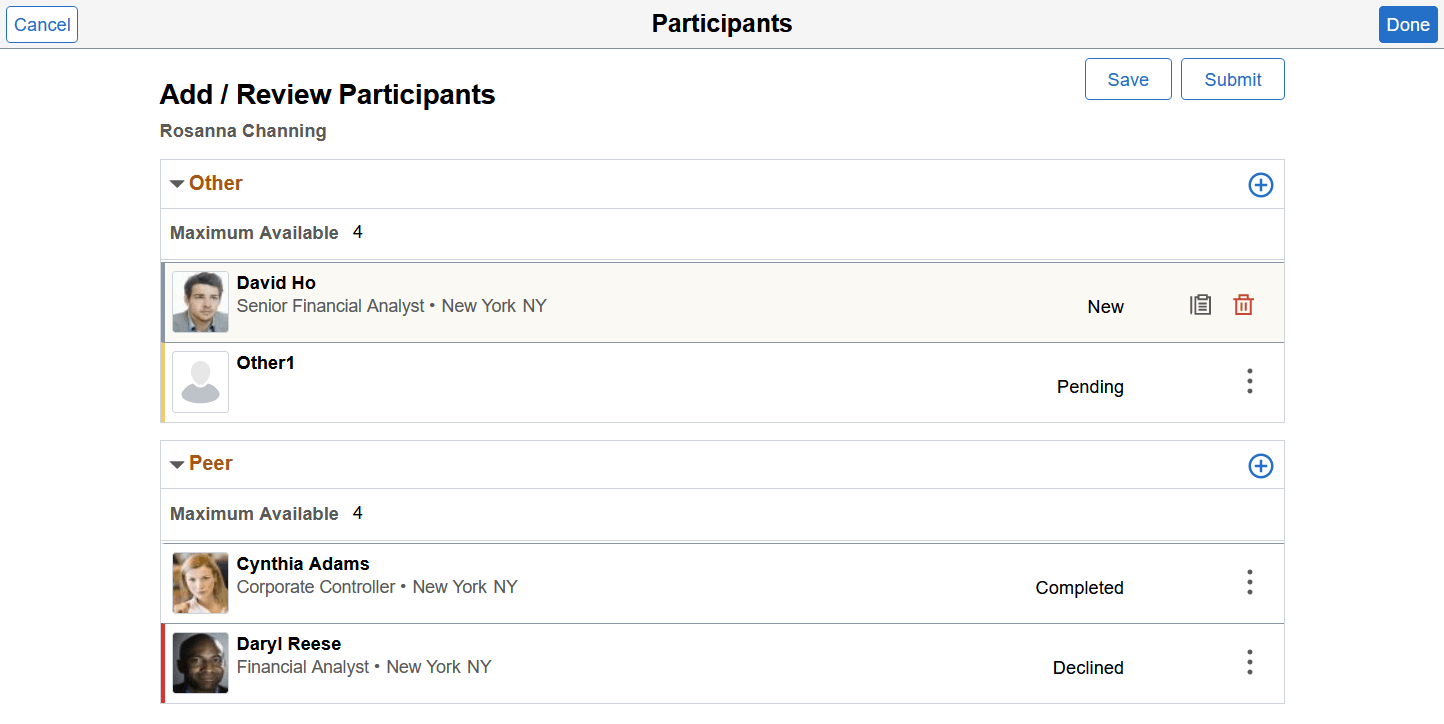Open David Ho's profile photo
The width and height of the screenshot is (1444, 724).
click(x=200, y=302)
